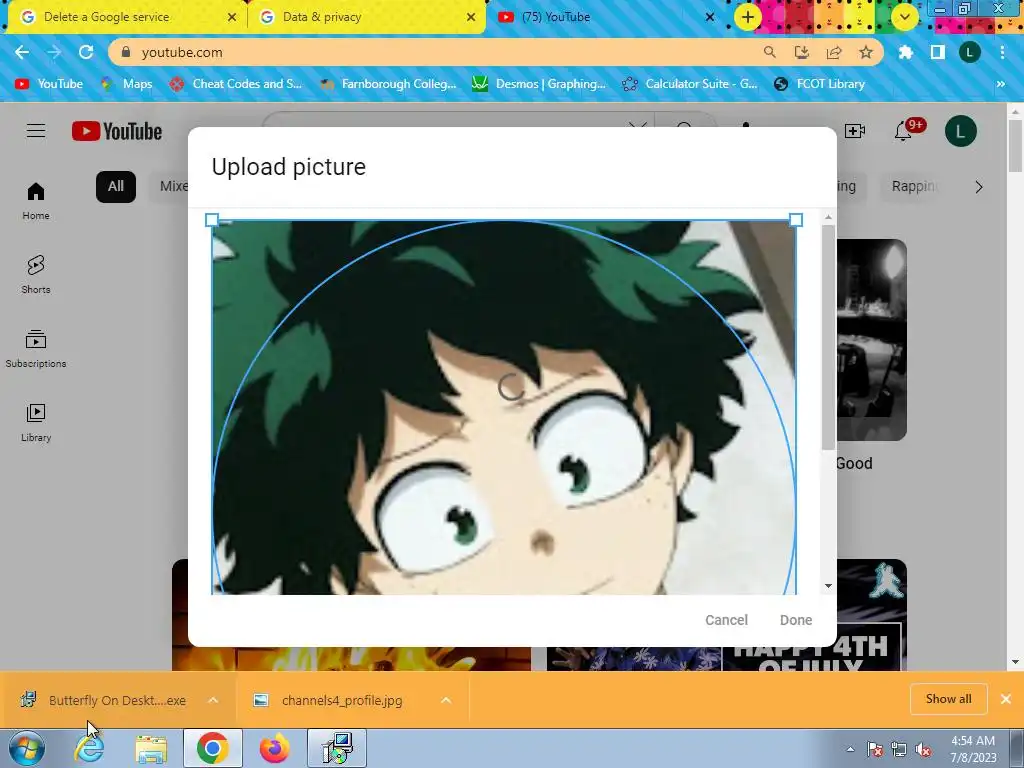
Task: Click Done in Upload picture dialog
Action: (795, 620)
